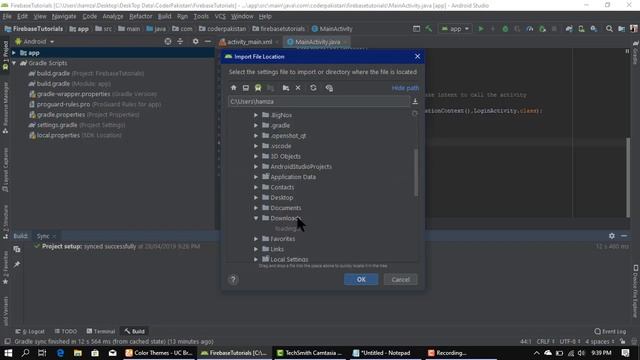640x360 pixels.
Task: Click the Hide path link
Action: [x=405, y=88]
